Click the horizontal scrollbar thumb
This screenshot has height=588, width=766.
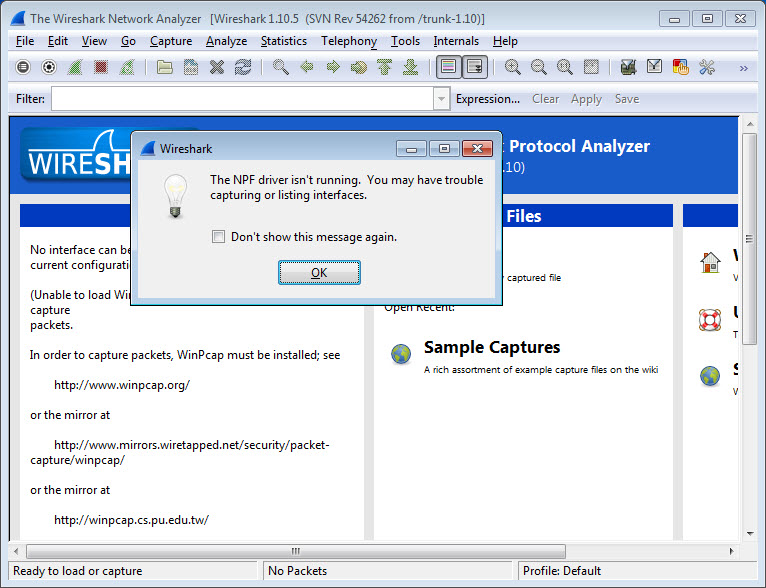click(296, 551)
